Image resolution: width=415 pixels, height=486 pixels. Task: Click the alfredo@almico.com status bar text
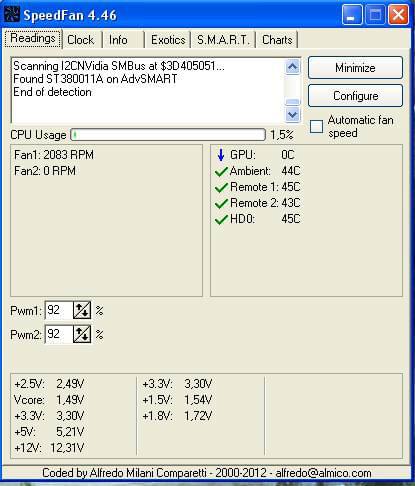pos(323,473)
